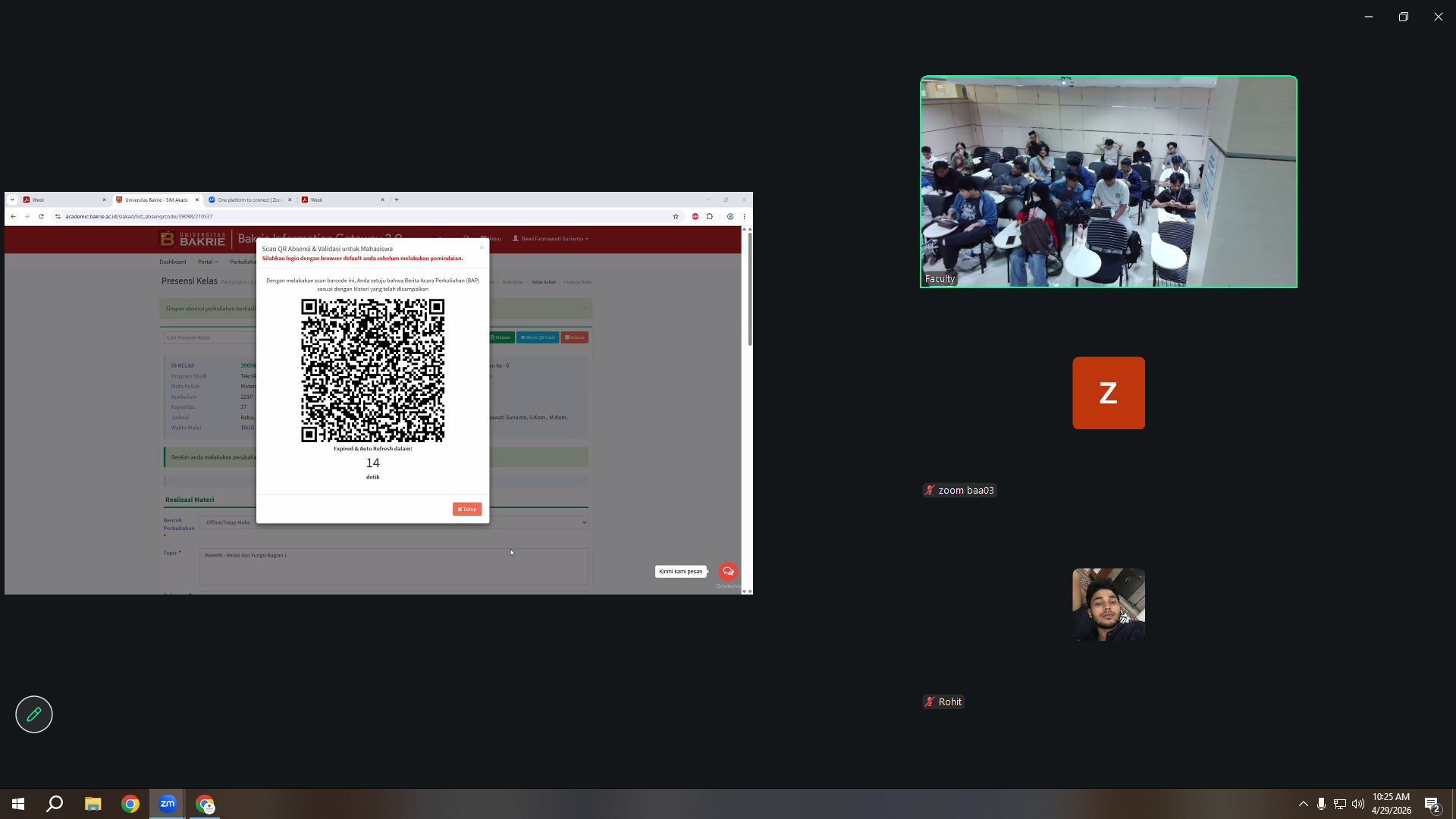Close the Universitas Bakrie tab
This screenshot has height=819, width=1456.
coord(197,200)
